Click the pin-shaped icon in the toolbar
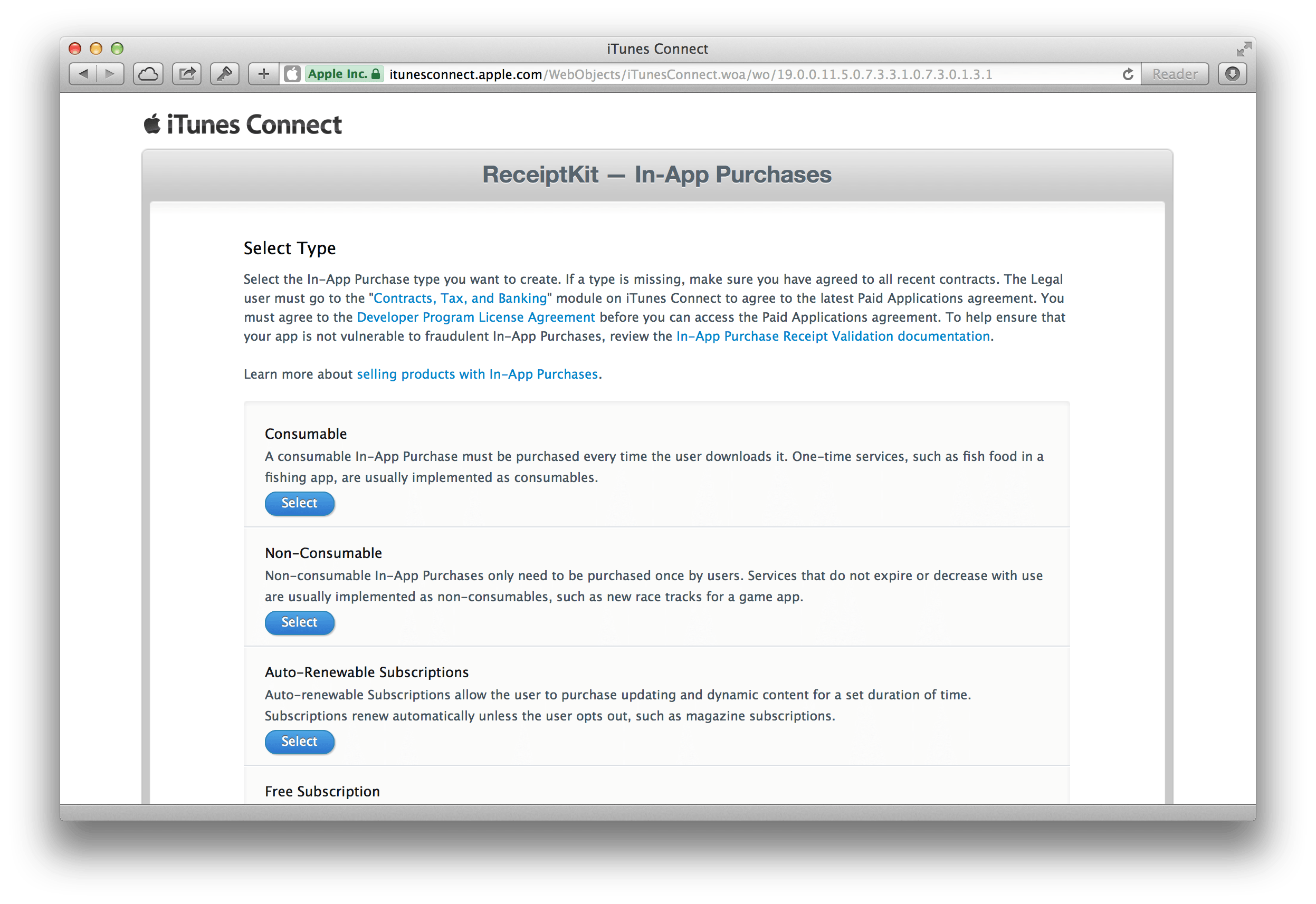This screenshot has width=1316, height=904. pyautogui.click(x=225, y=74)
